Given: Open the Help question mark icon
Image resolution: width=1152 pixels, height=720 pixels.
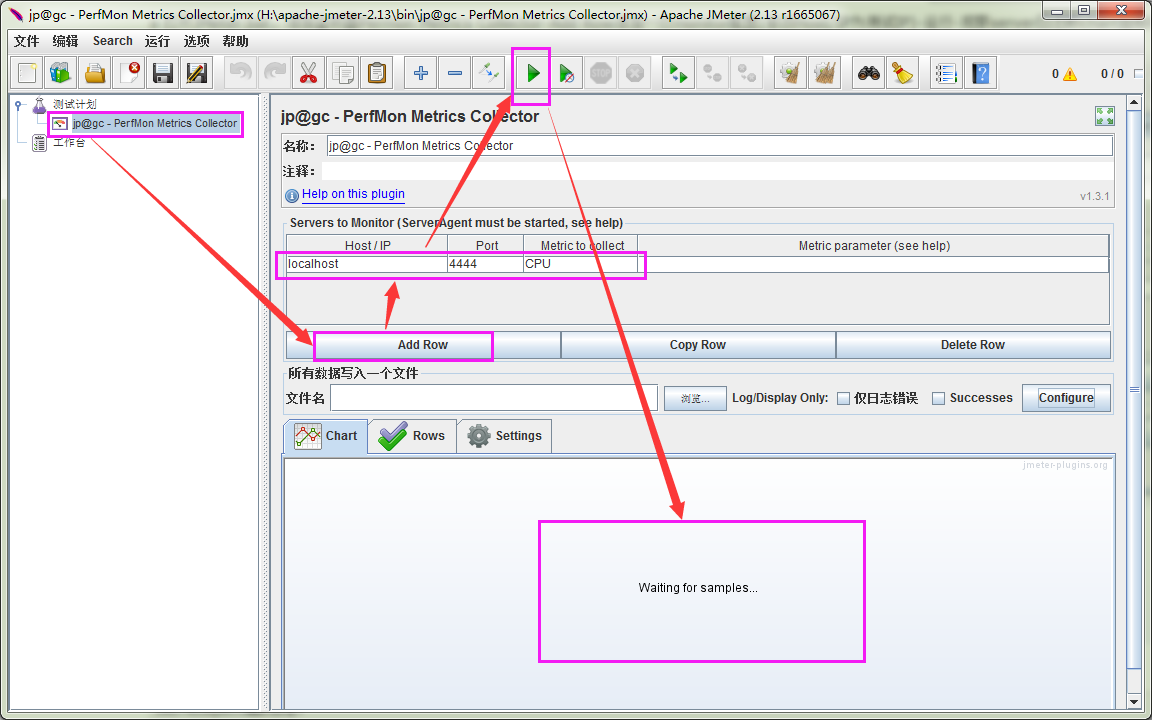Looking at the screenshot, I should click(980, 73).
